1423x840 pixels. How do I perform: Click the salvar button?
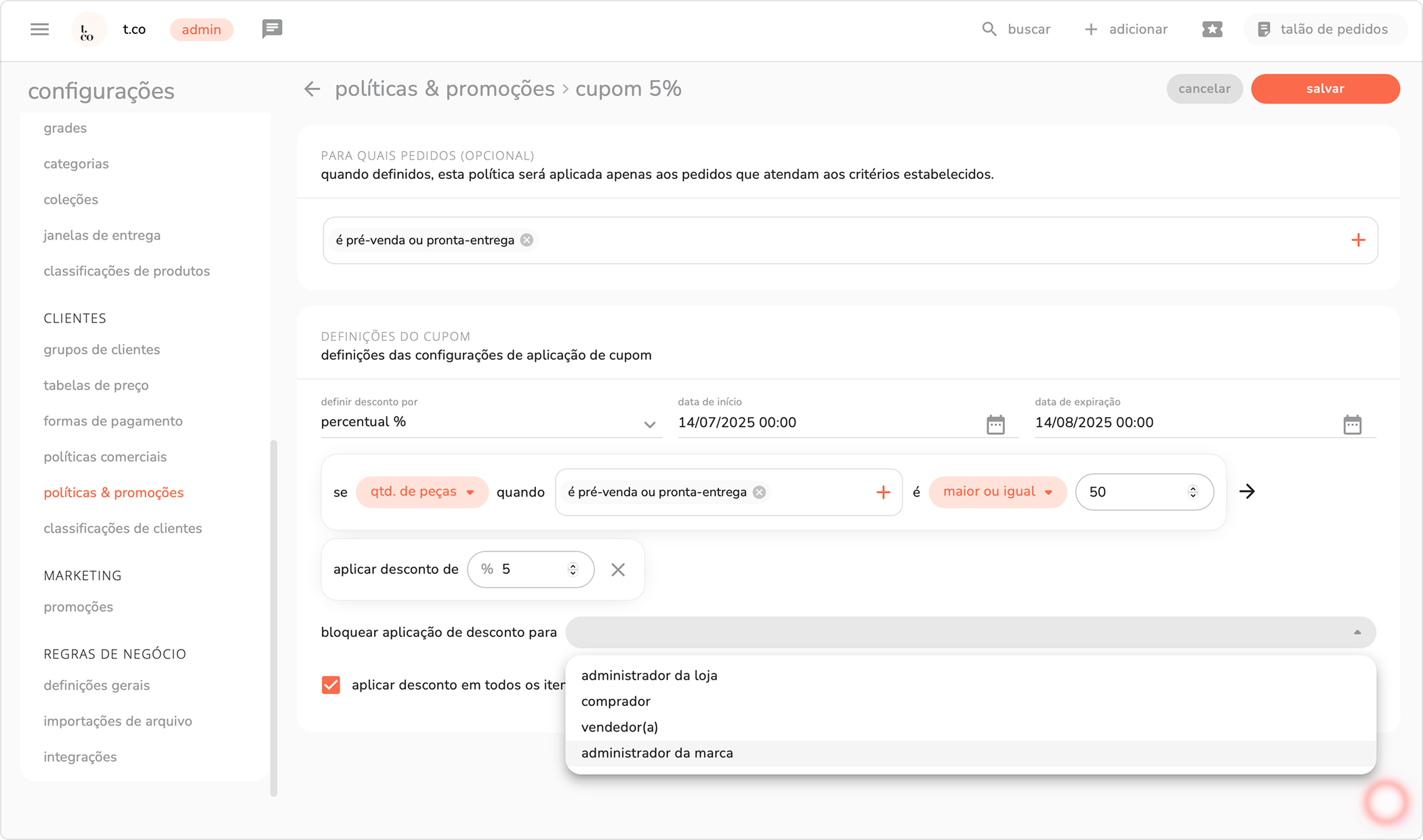tap(1325, 89)
